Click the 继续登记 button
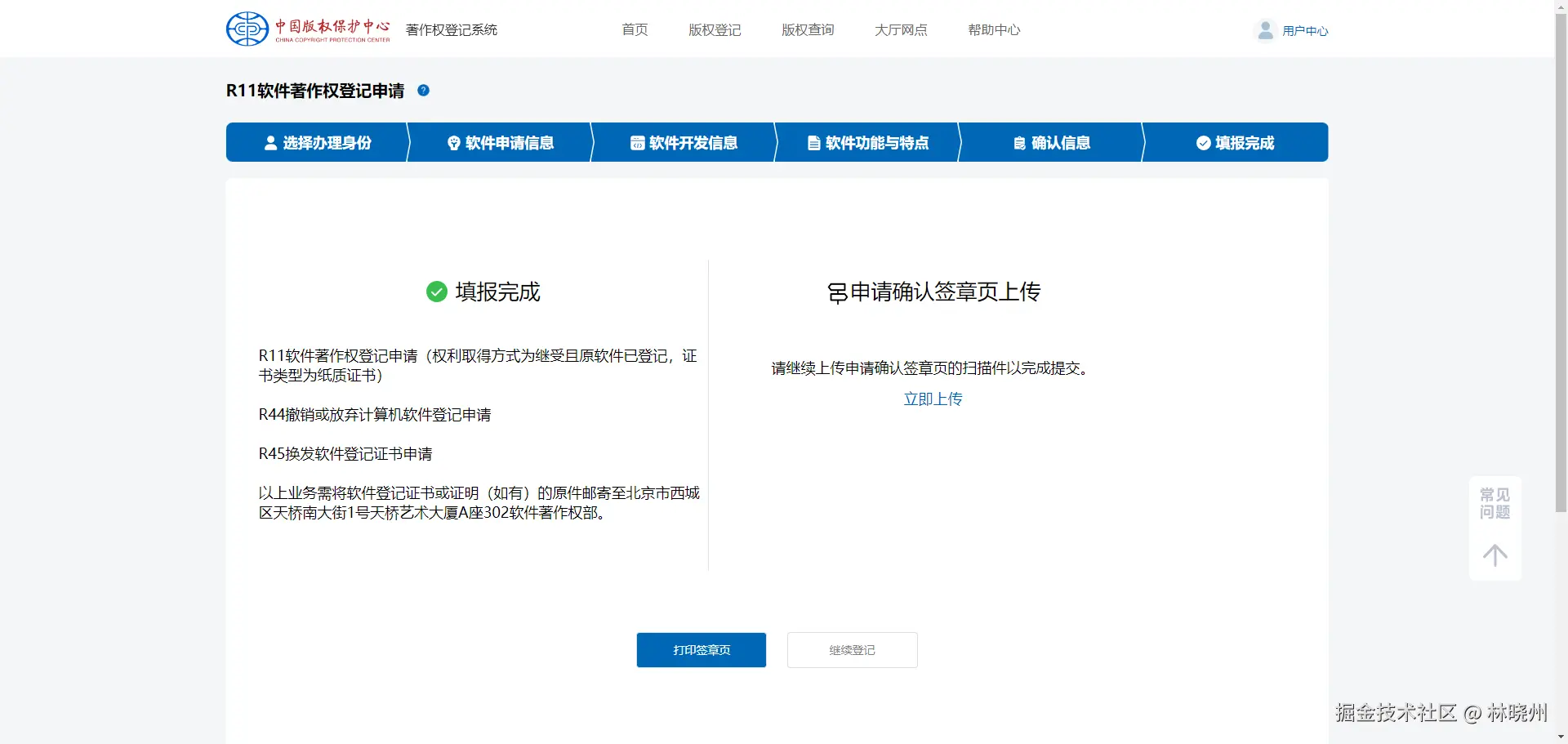Screen dimensions: 1568x744 pyautogui.click(x=853, y=650)
